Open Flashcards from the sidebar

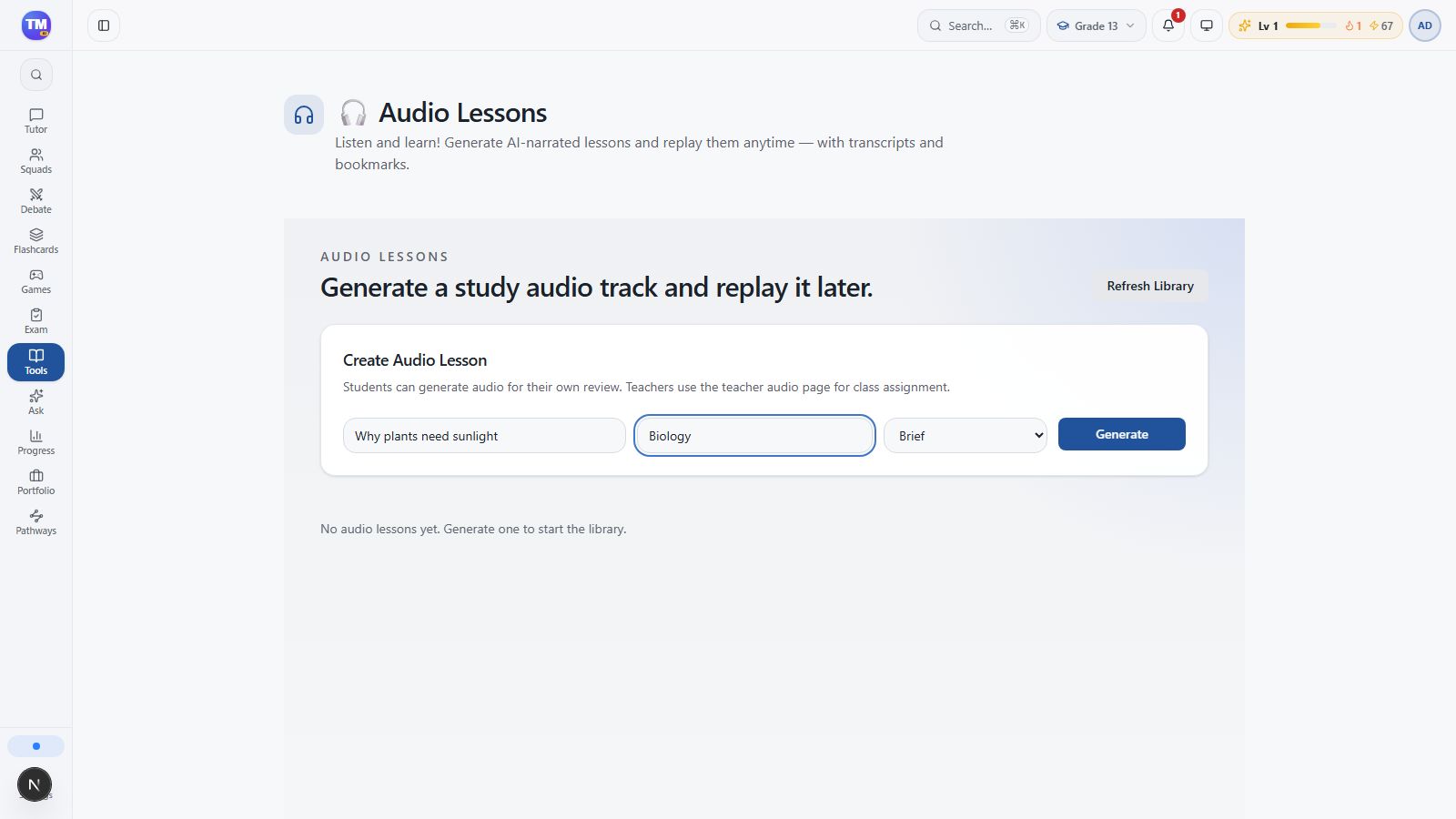coord(36,241)
